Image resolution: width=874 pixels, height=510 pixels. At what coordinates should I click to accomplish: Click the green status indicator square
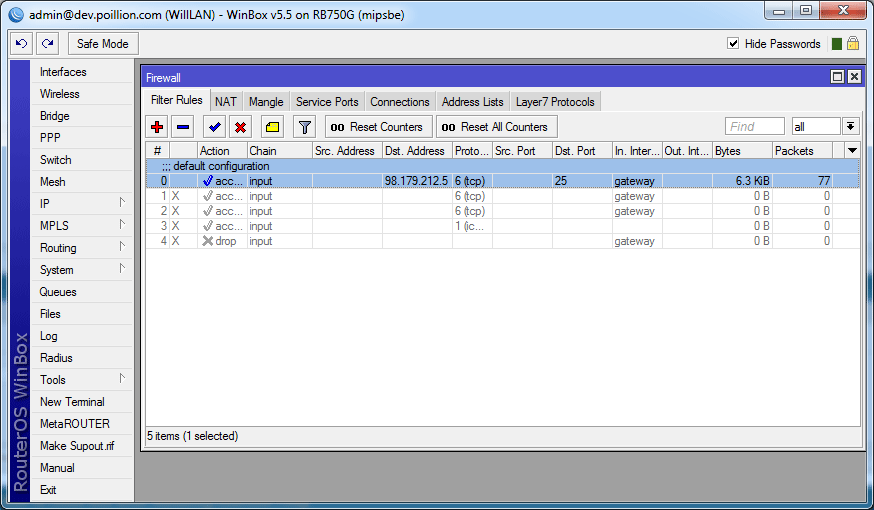tap(837, 43)
